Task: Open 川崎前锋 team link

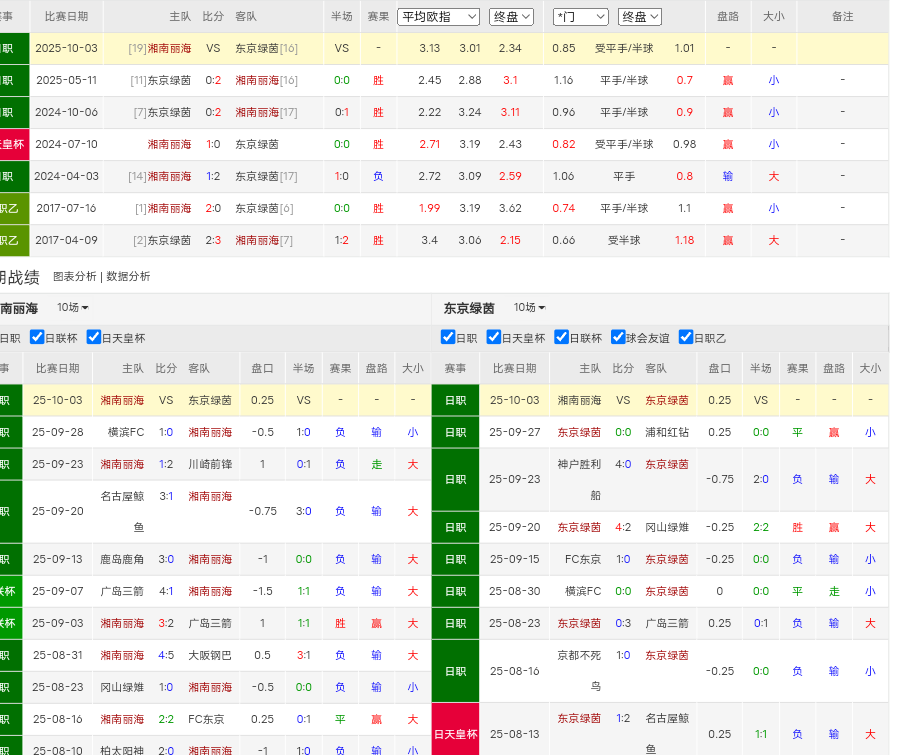Action: [210, 464]
